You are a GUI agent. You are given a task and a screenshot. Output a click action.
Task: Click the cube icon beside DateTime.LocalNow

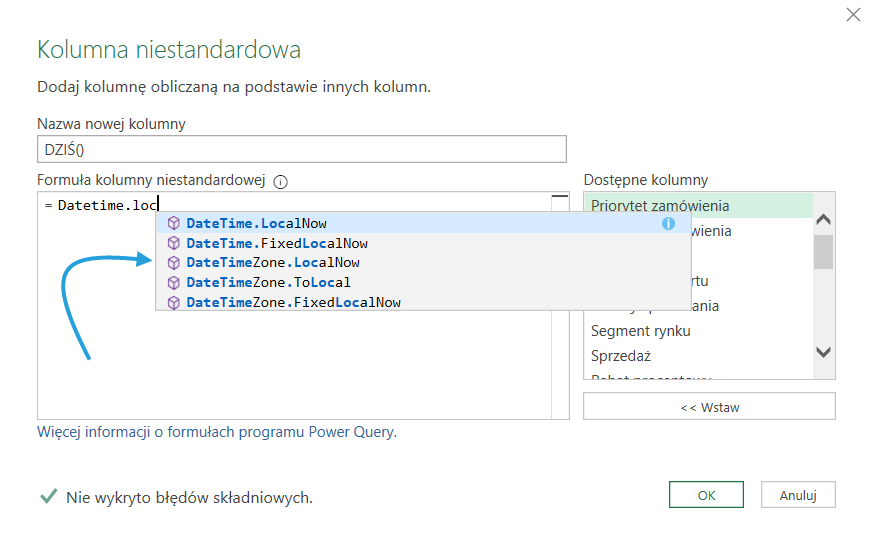tap(174, 223)
